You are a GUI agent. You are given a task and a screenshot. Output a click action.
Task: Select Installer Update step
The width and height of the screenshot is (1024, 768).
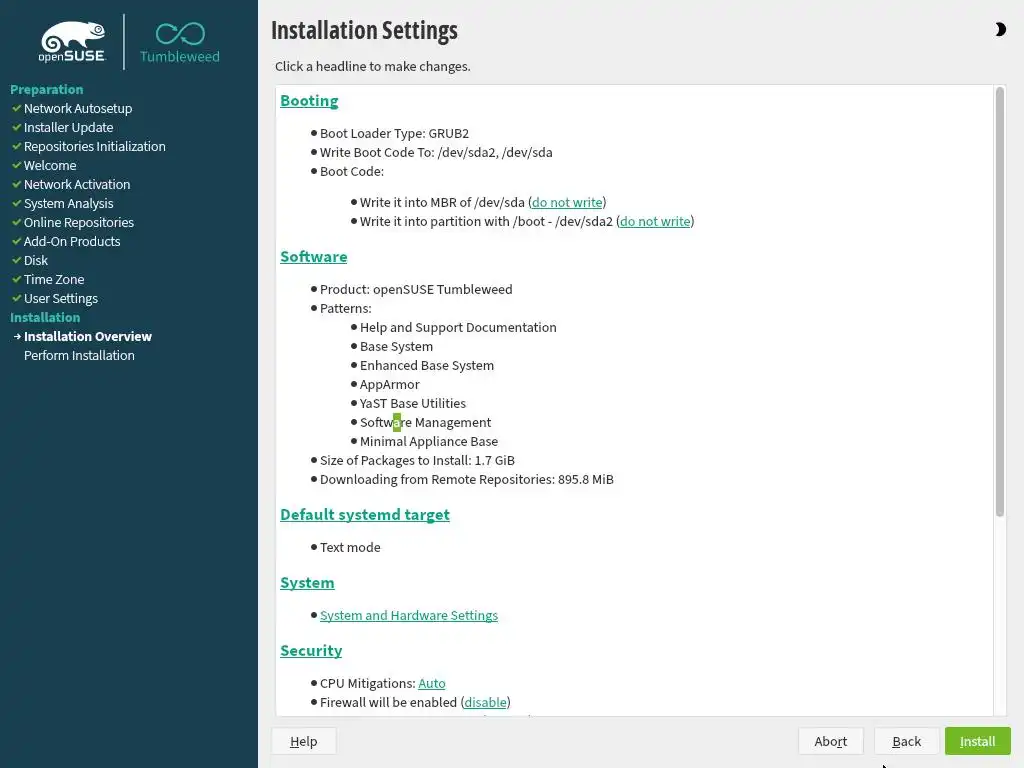point(69,127)
